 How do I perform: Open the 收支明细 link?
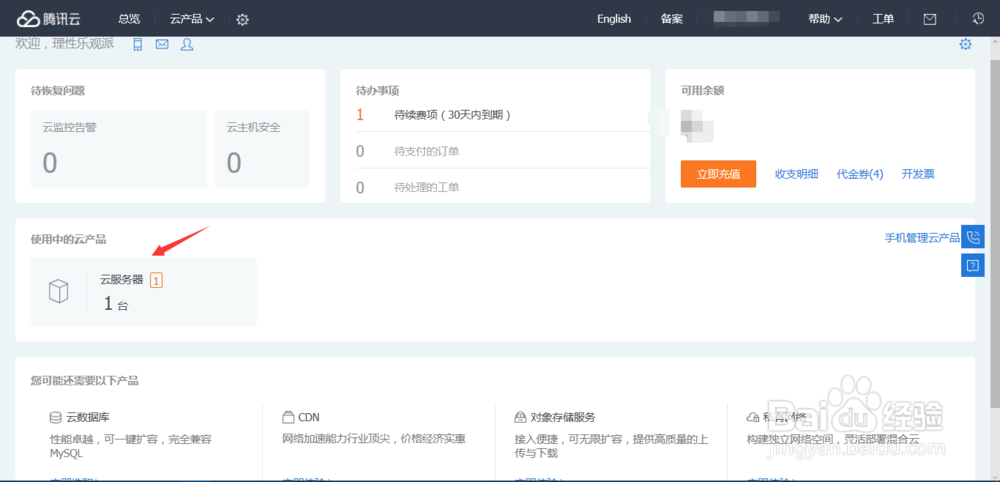point(797,174)
